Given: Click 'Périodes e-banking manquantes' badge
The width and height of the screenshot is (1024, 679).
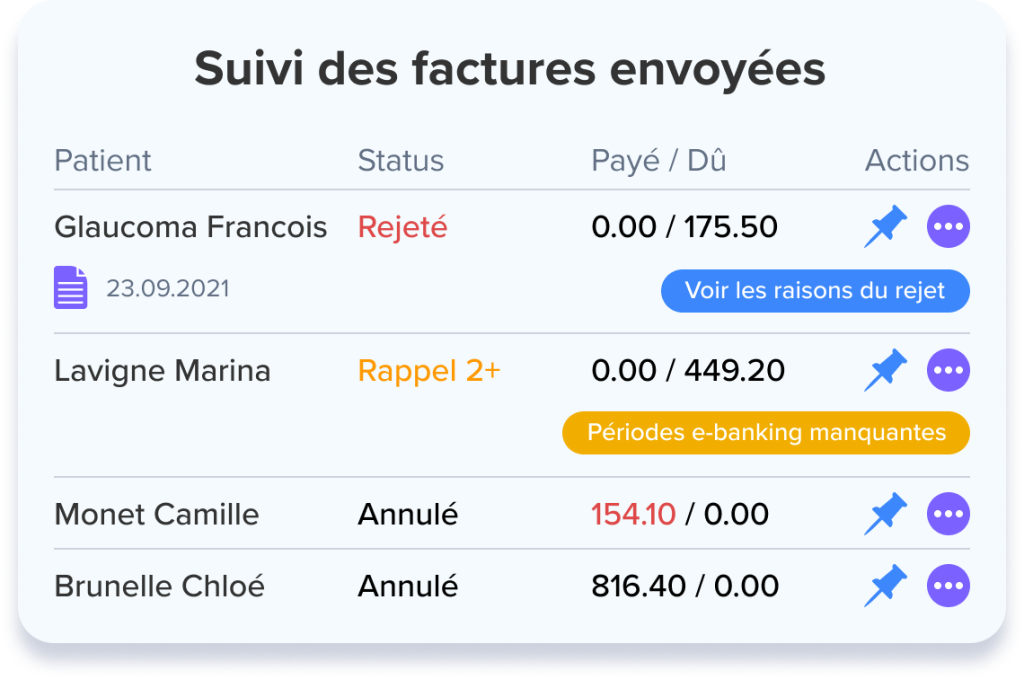Looking at the screenshot, I should point(766,433).
